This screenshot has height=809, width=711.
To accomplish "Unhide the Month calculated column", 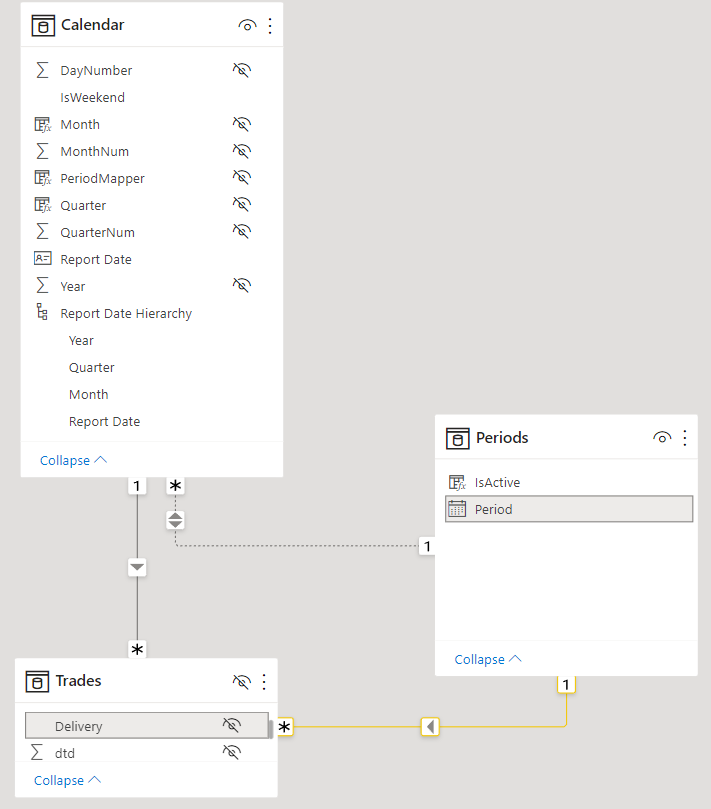I will pyautogui.click(x=241, y=124).
